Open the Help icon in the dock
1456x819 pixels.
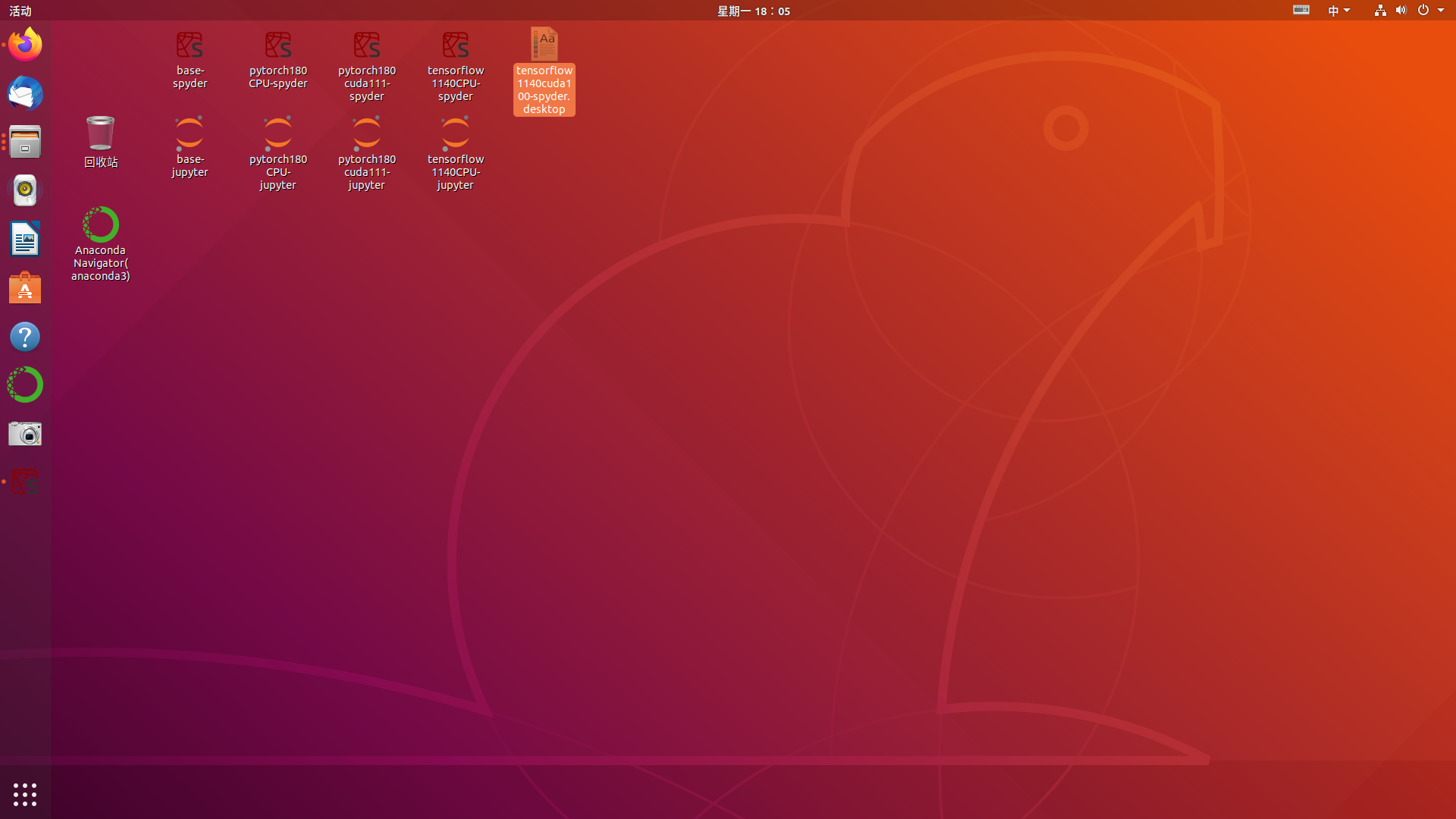pyautogui.click(x=25, y=336)
